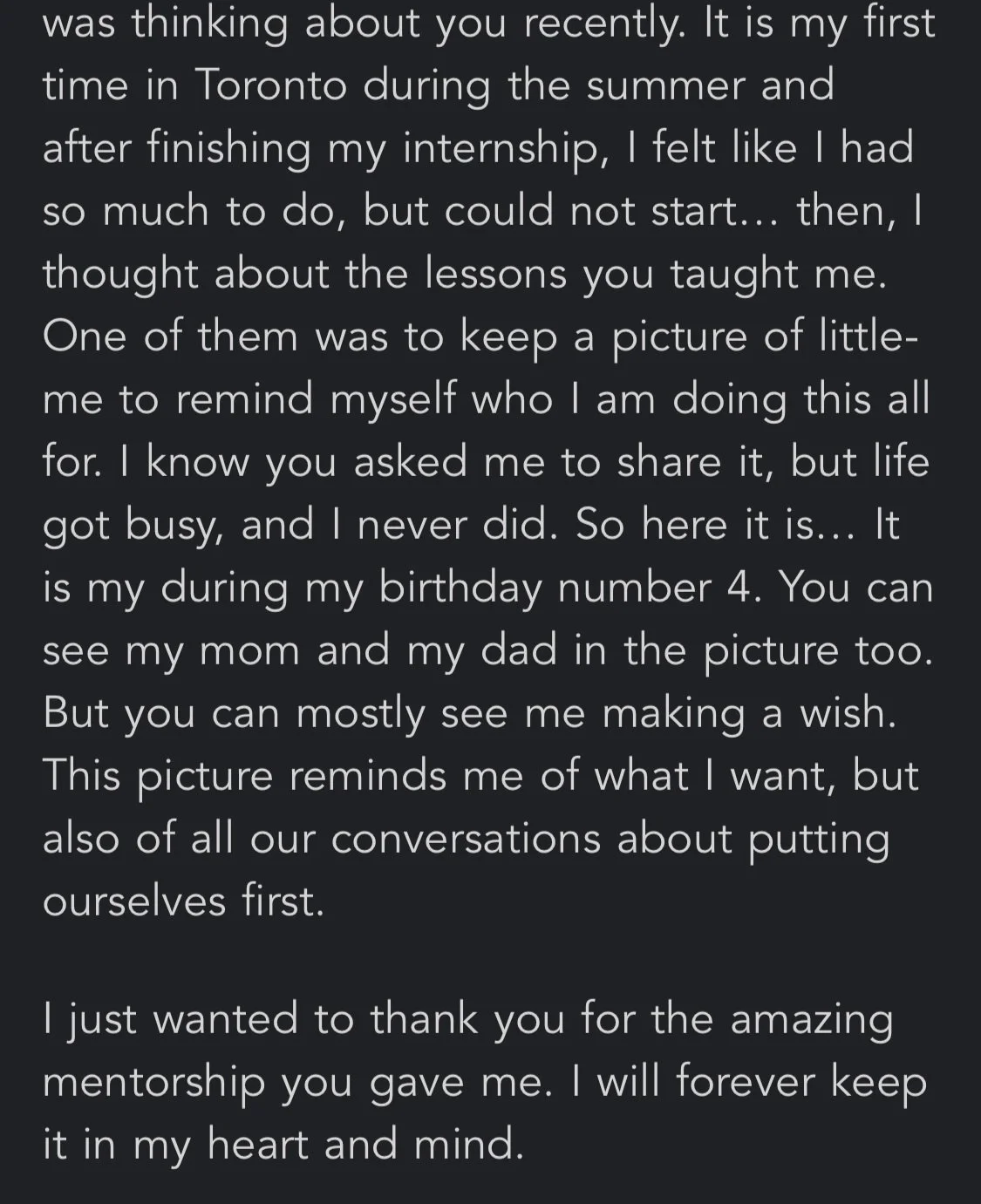The height and width of the screenshot is (1204, 981).
Task: Click the words "ourselves first."
Action: click(184, 901)
